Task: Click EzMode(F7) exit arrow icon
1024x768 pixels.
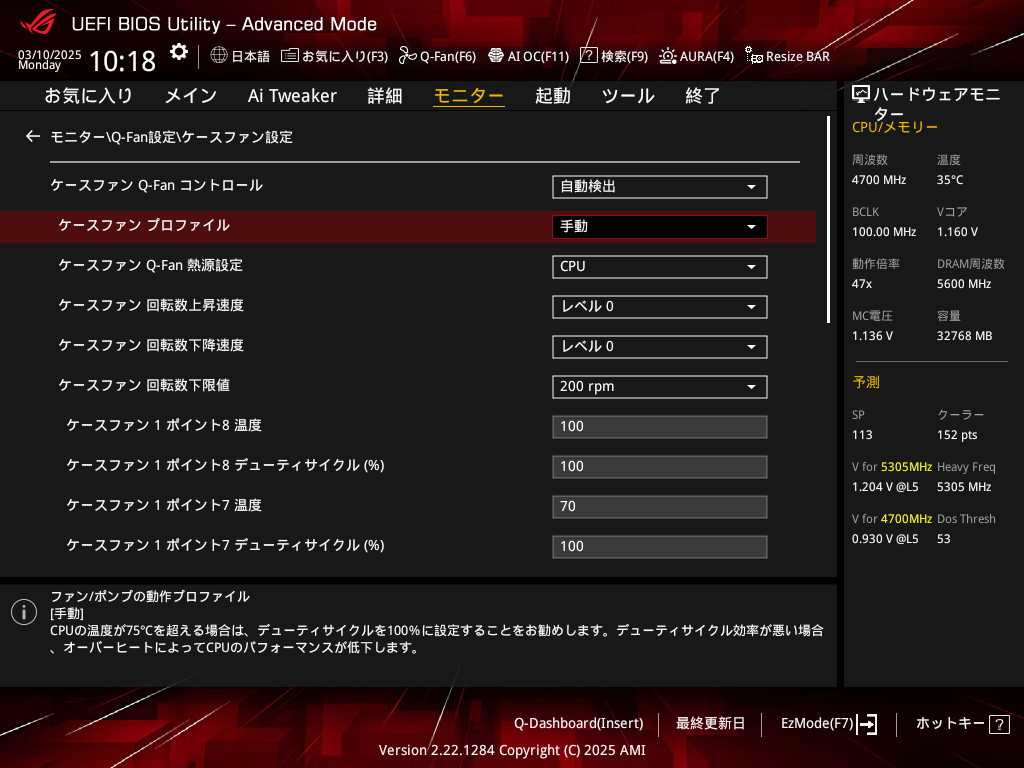Action: point(867,724)
